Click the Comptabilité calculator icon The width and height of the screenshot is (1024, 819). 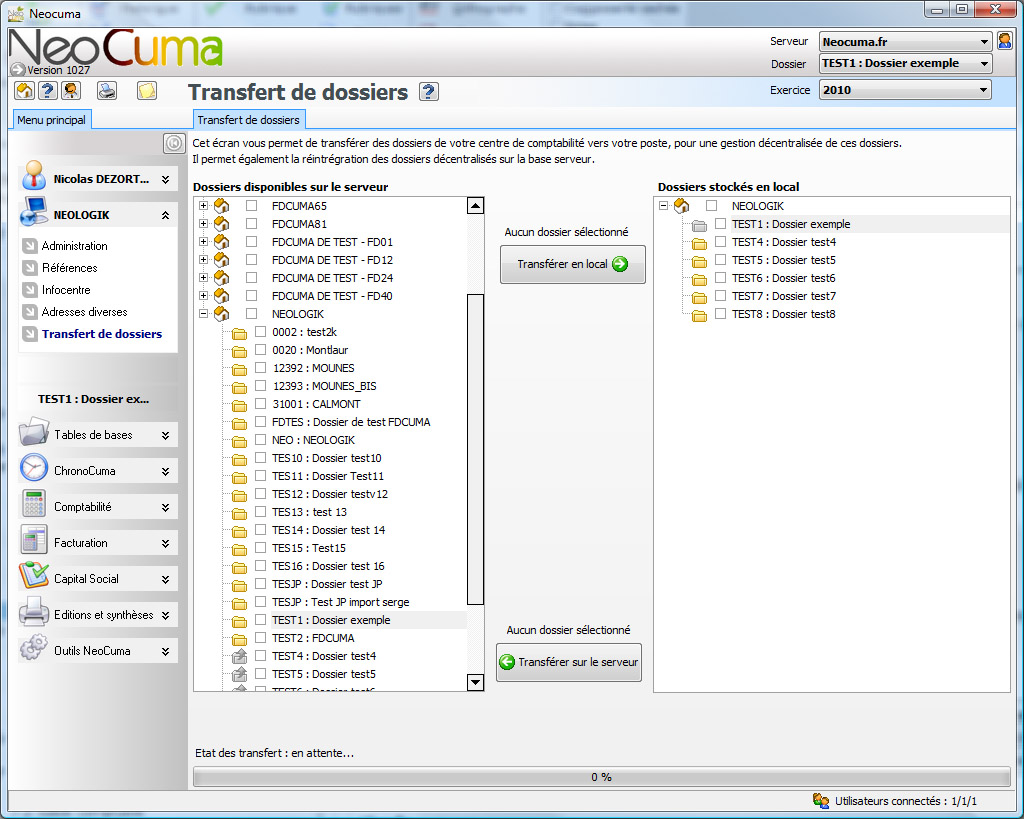click(33, 504)
